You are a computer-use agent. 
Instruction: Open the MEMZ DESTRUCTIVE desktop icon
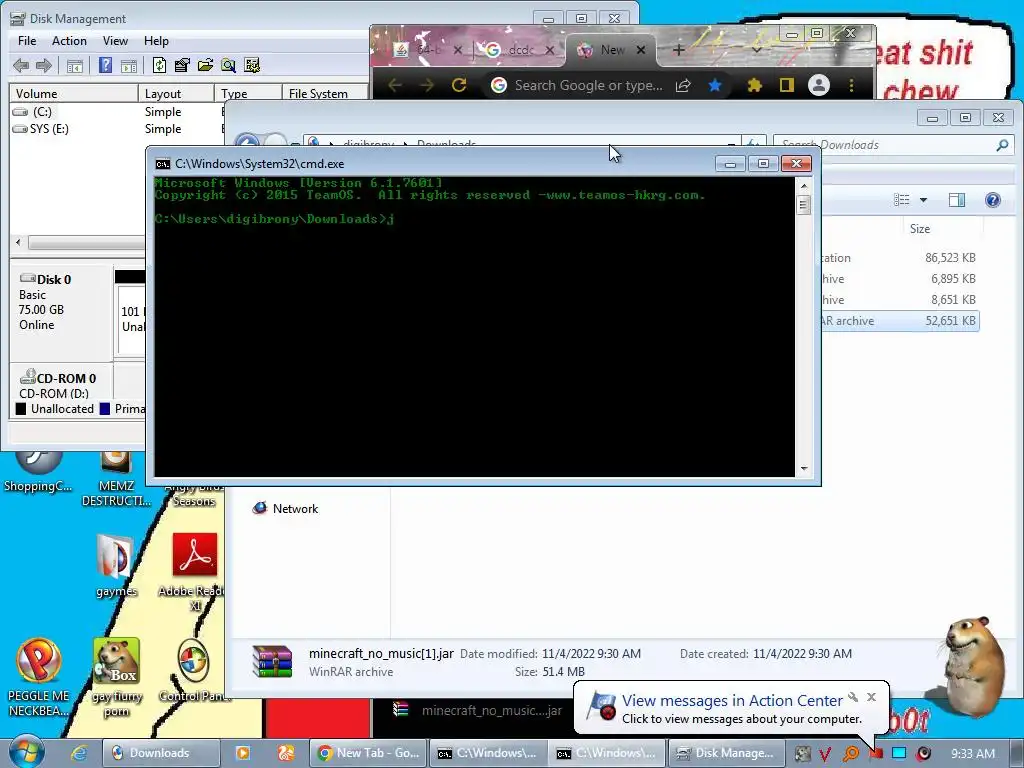tap(116, 479)
